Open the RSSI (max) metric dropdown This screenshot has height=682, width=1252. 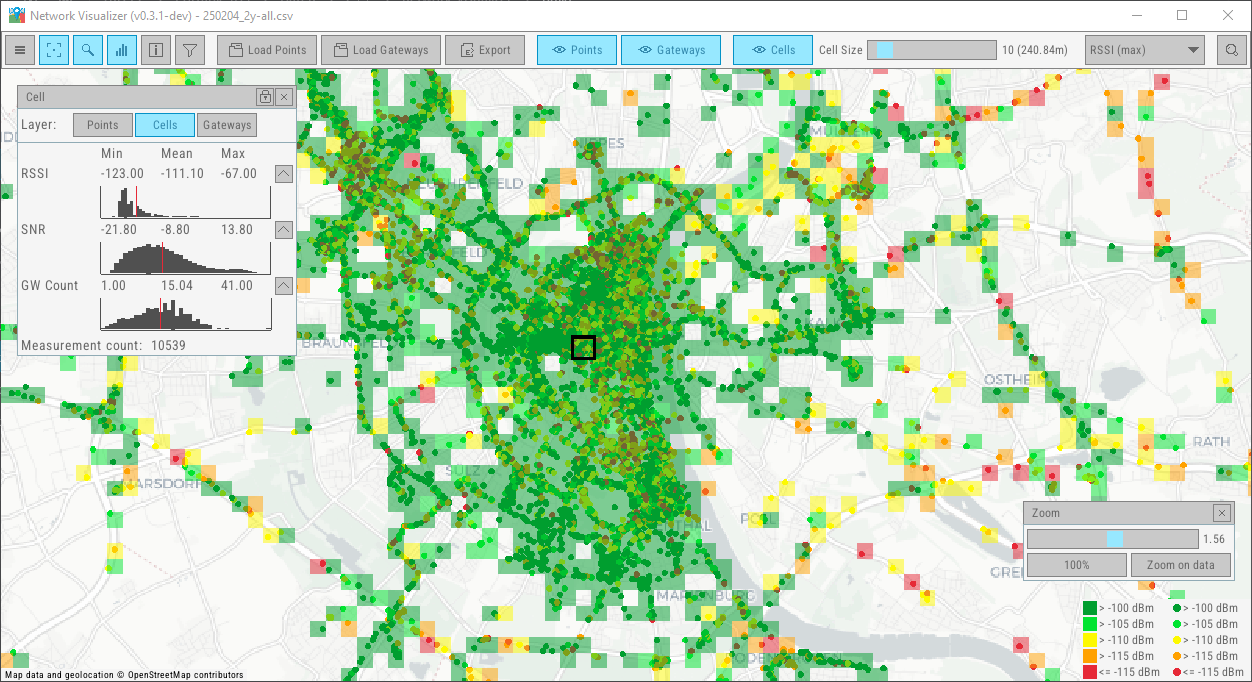click(x=1144, y=49)
